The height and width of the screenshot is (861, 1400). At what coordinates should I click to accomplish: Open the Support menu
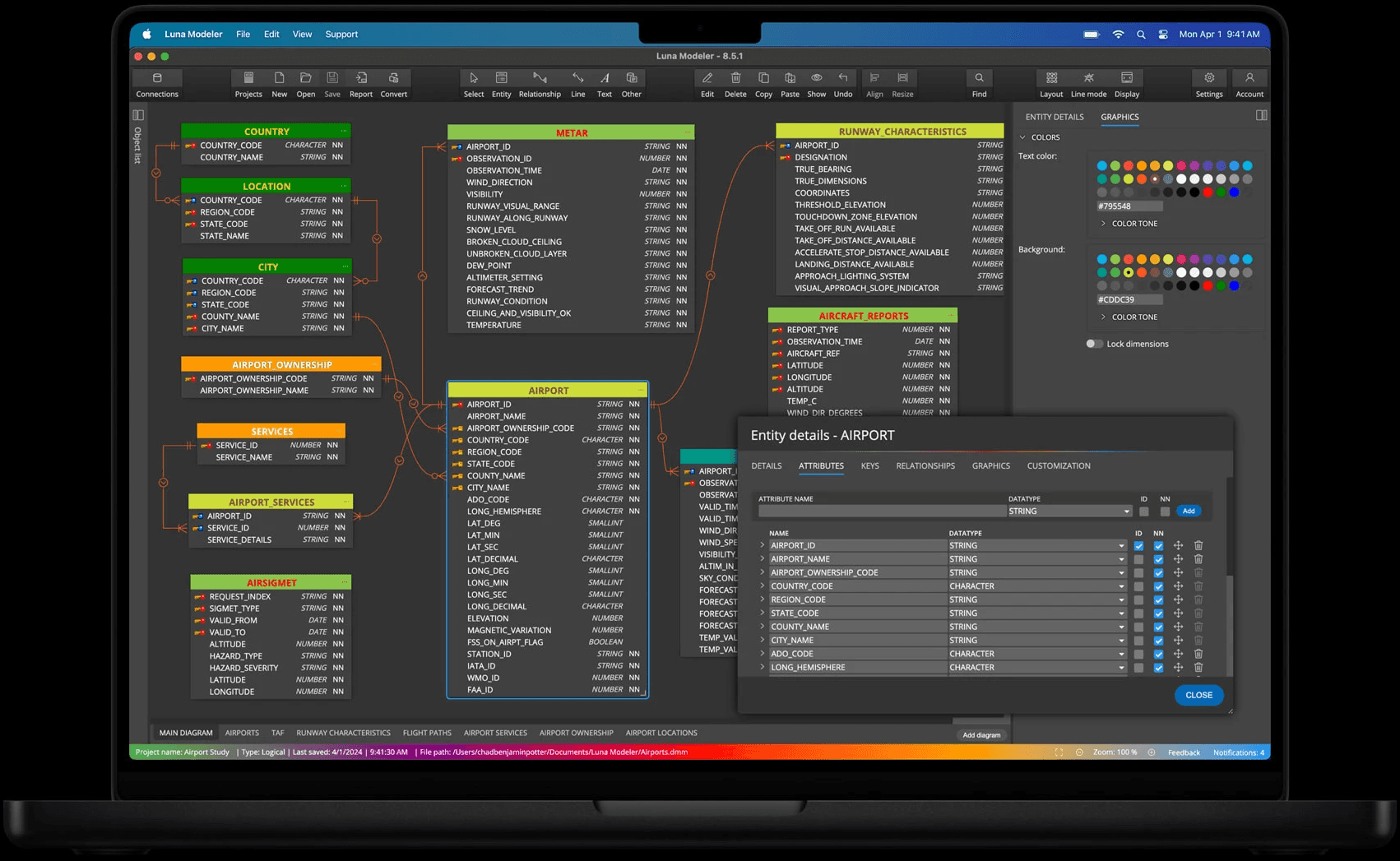[x=341, y=35]
